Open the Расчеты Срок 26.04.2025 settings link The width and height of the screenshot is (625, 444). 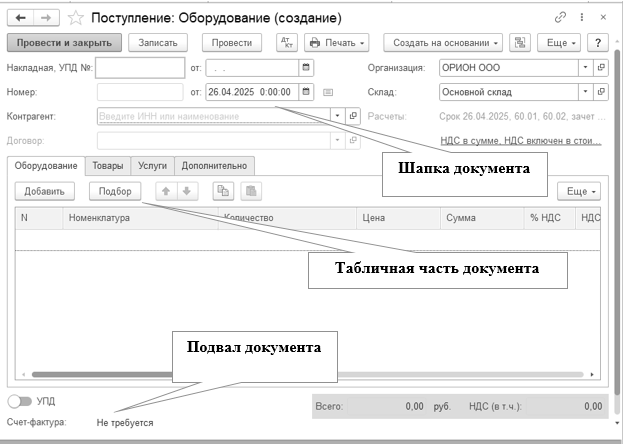pos(522,116)
